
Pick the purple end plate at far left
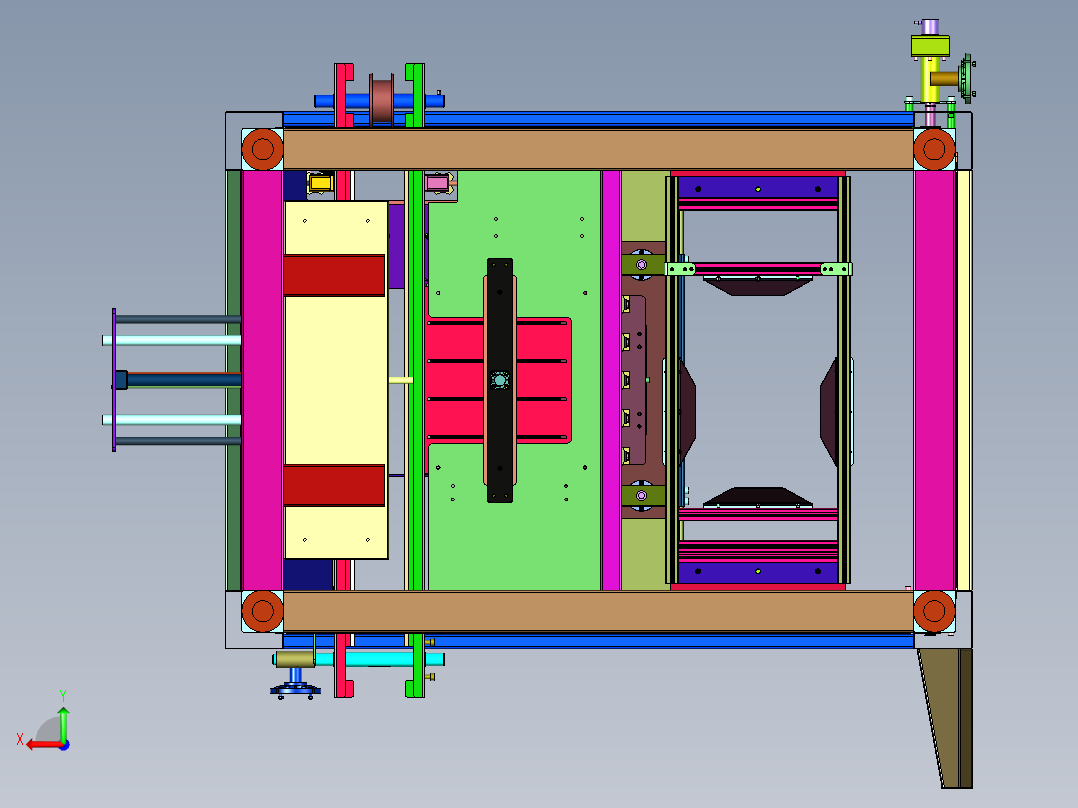[x=114, y=380]
